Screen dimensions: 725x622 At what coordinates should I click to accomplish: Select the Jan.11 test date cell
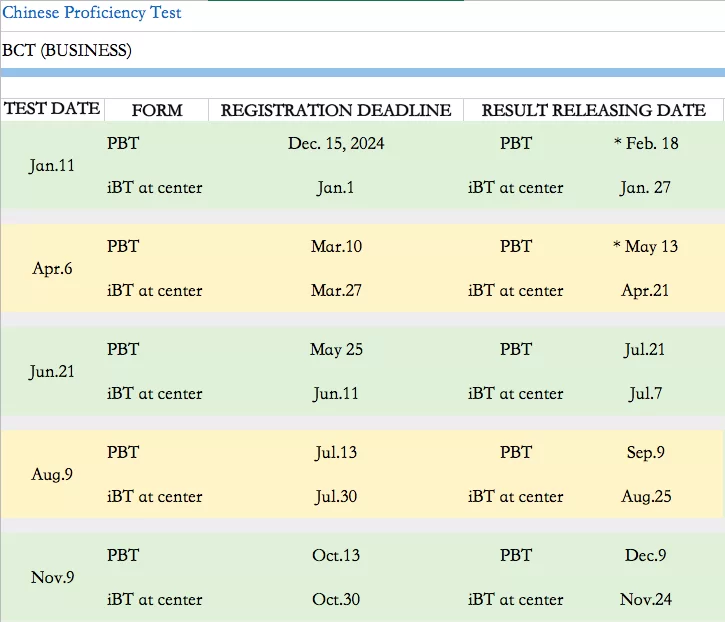[x=52, y=165]
